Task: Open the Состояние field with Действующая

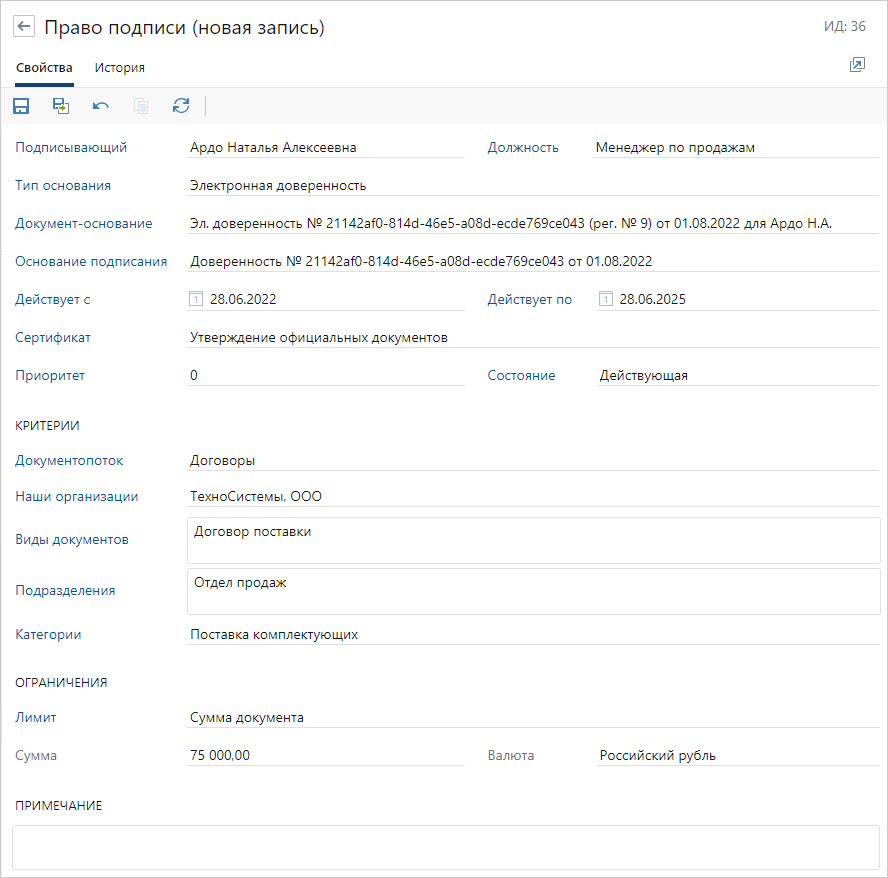Action: click(736, 376)
